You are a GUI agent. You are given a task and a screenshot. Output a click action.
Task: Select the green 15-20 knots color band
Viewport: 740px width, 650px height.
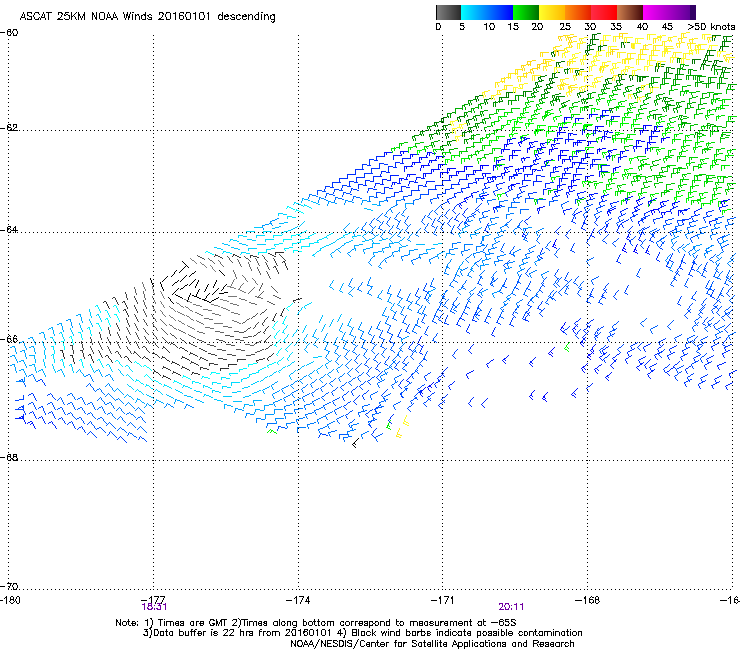pos(526,12)
